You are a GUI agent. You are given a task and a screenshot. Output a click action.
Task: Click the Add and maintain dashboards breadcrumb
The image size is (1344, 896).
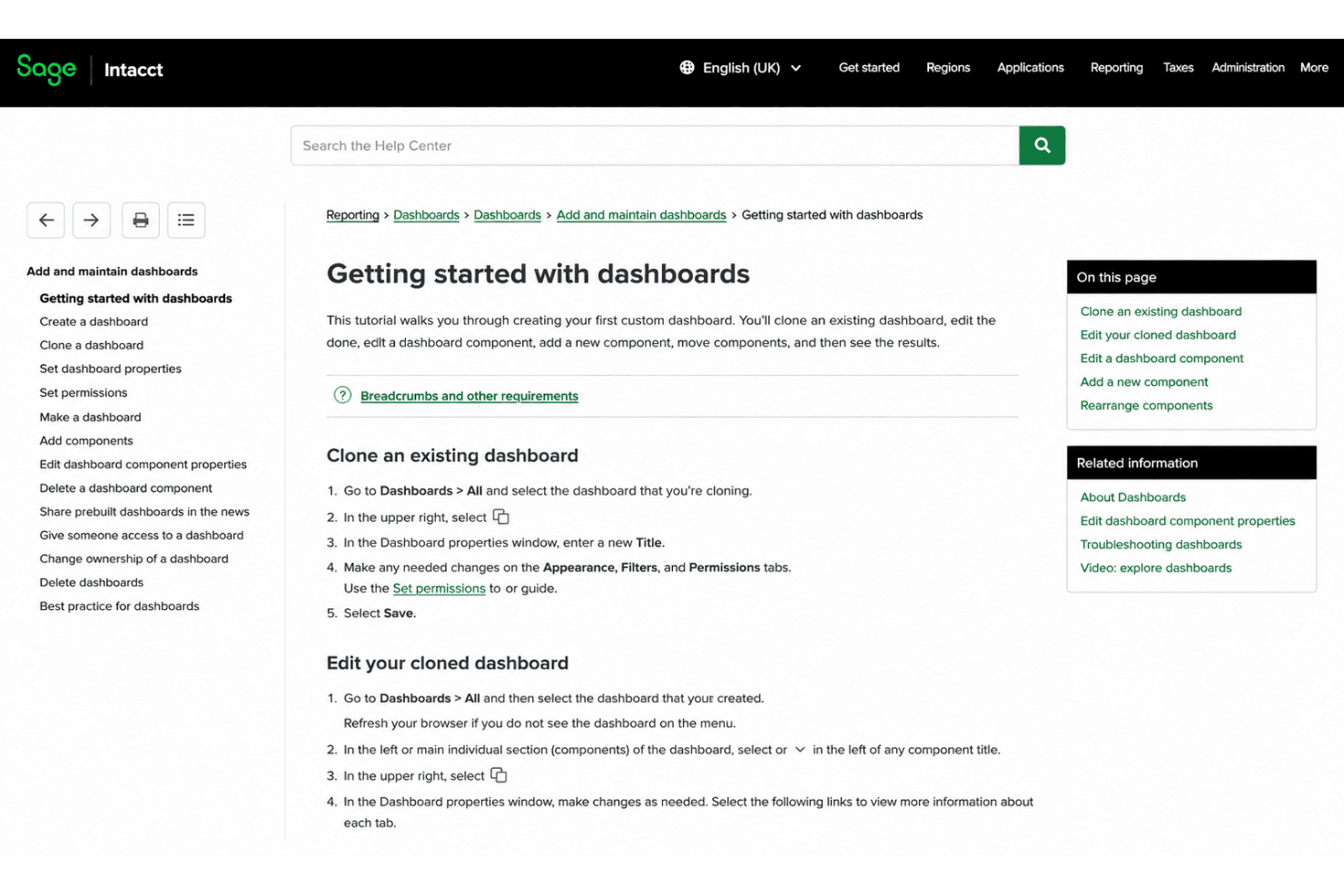coord(641,215)
